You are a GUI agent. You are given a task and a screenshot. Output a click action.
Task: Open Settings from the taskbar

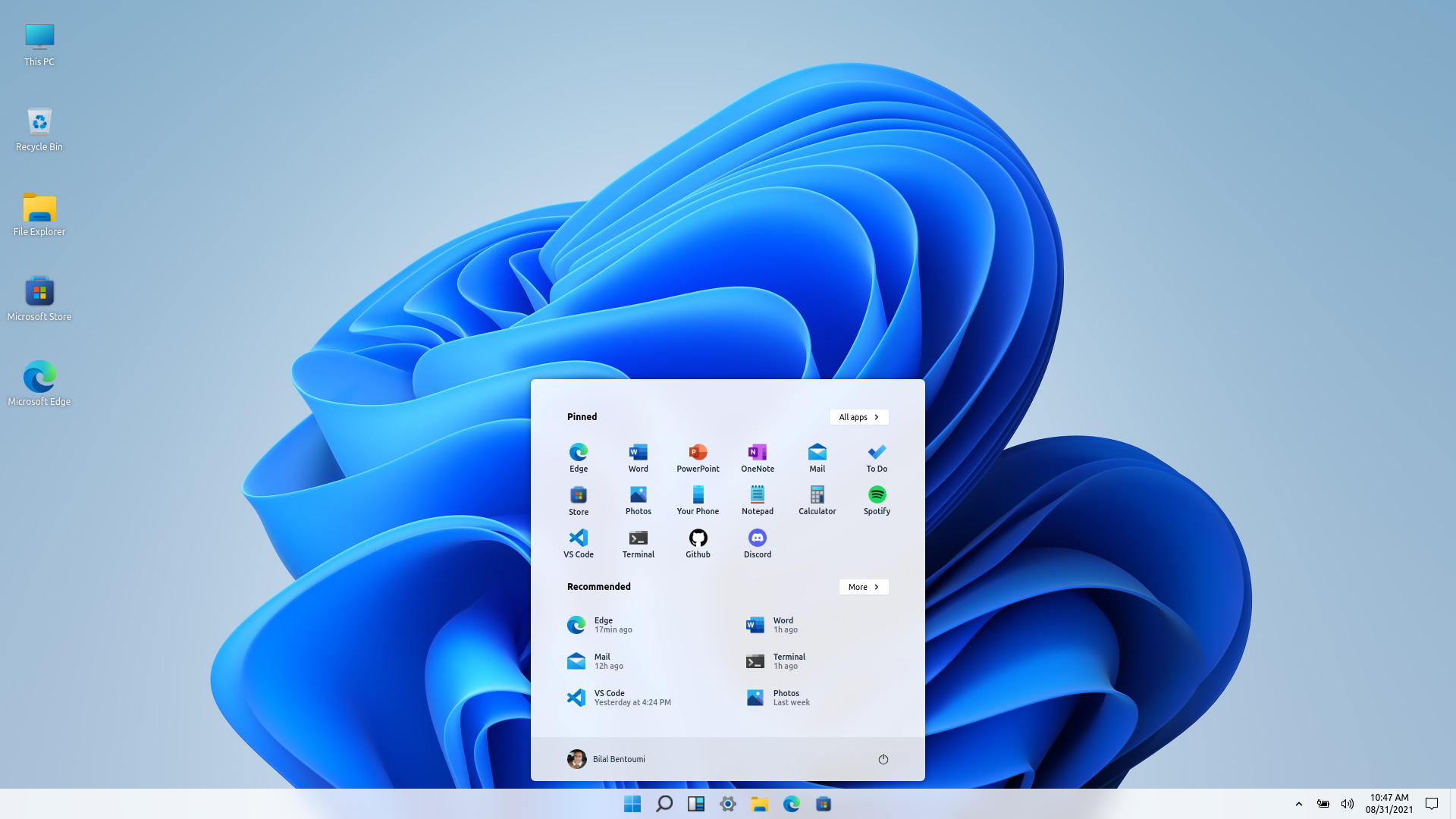[727, 804]
